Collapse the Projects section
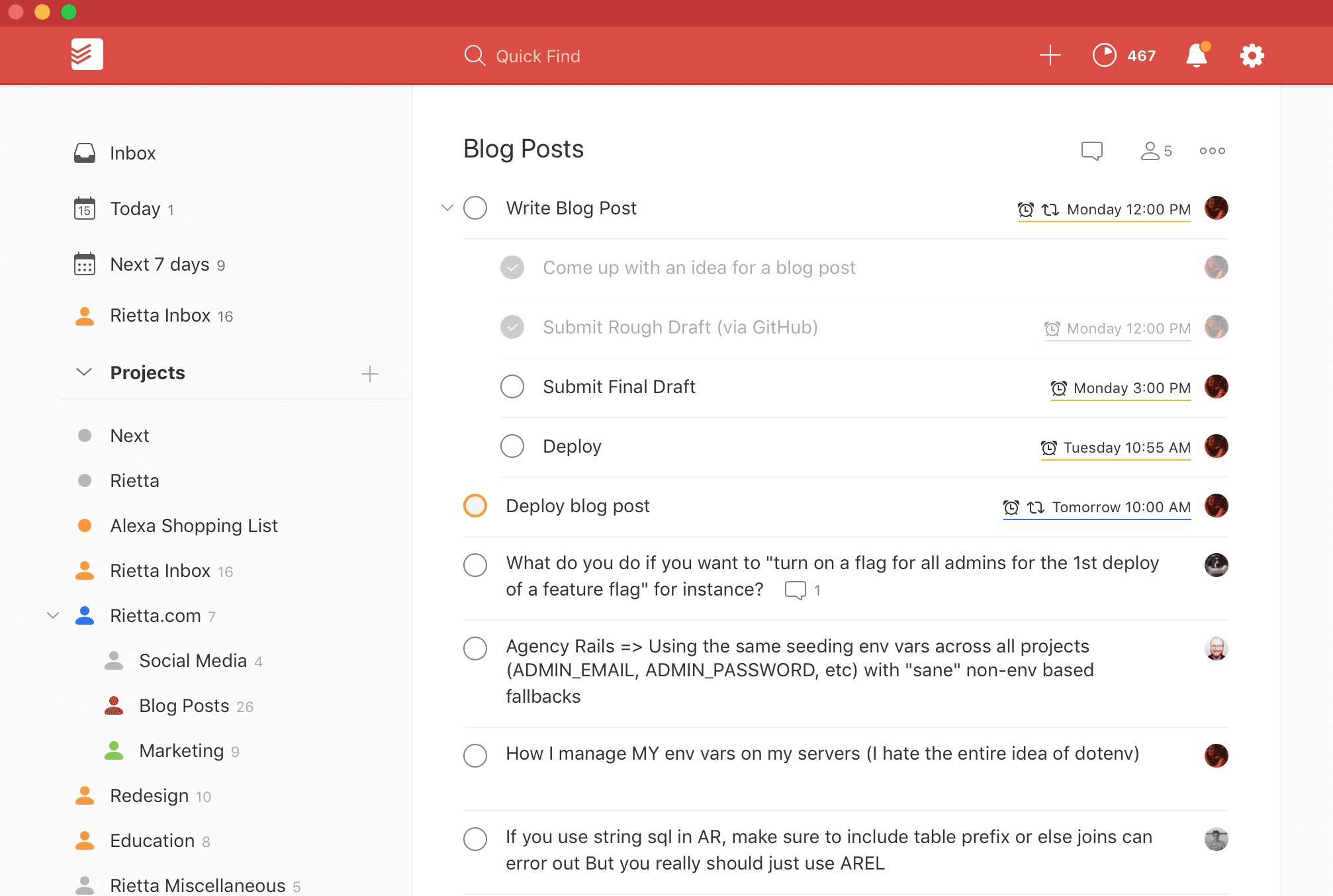The width and height of the screenshot is (1333, 896). pos(84,372)
